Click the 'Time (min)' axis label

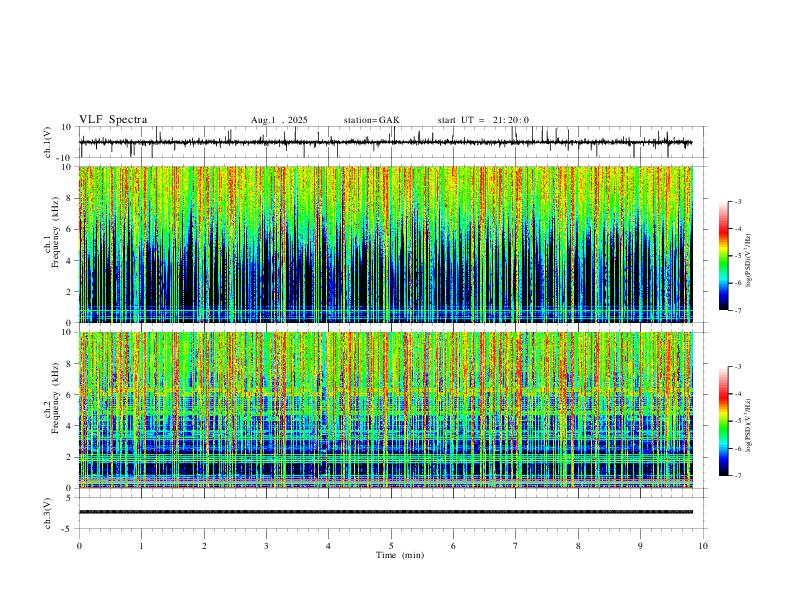[x=400, y=555]
